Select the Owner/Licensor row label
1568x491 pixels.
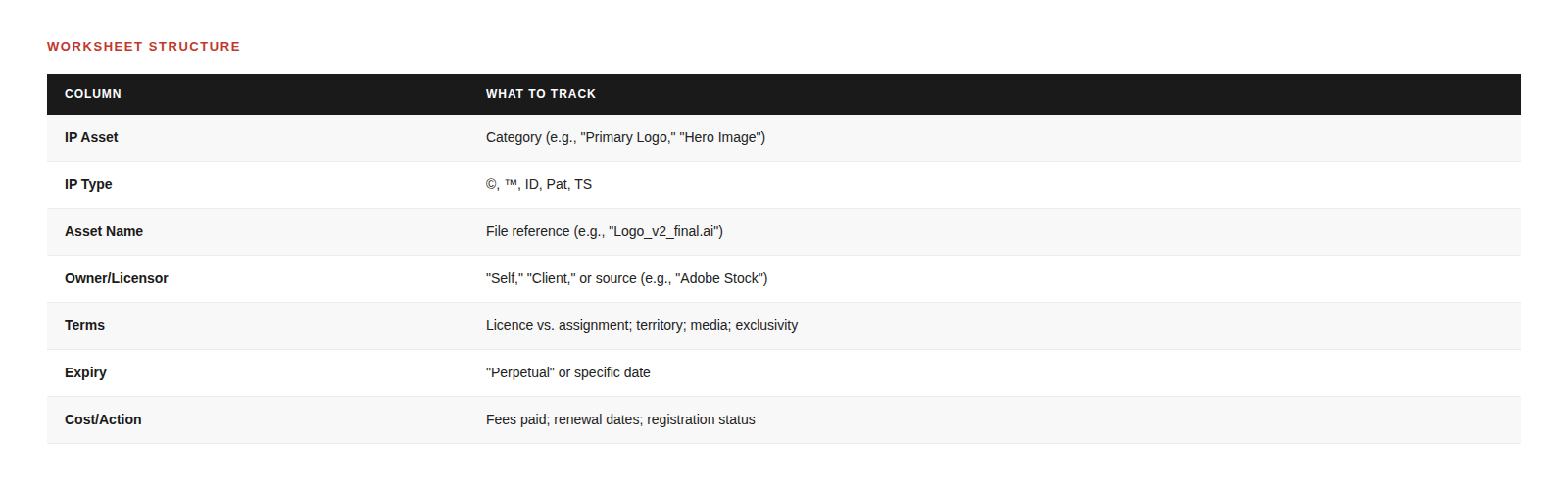point(117,279)
